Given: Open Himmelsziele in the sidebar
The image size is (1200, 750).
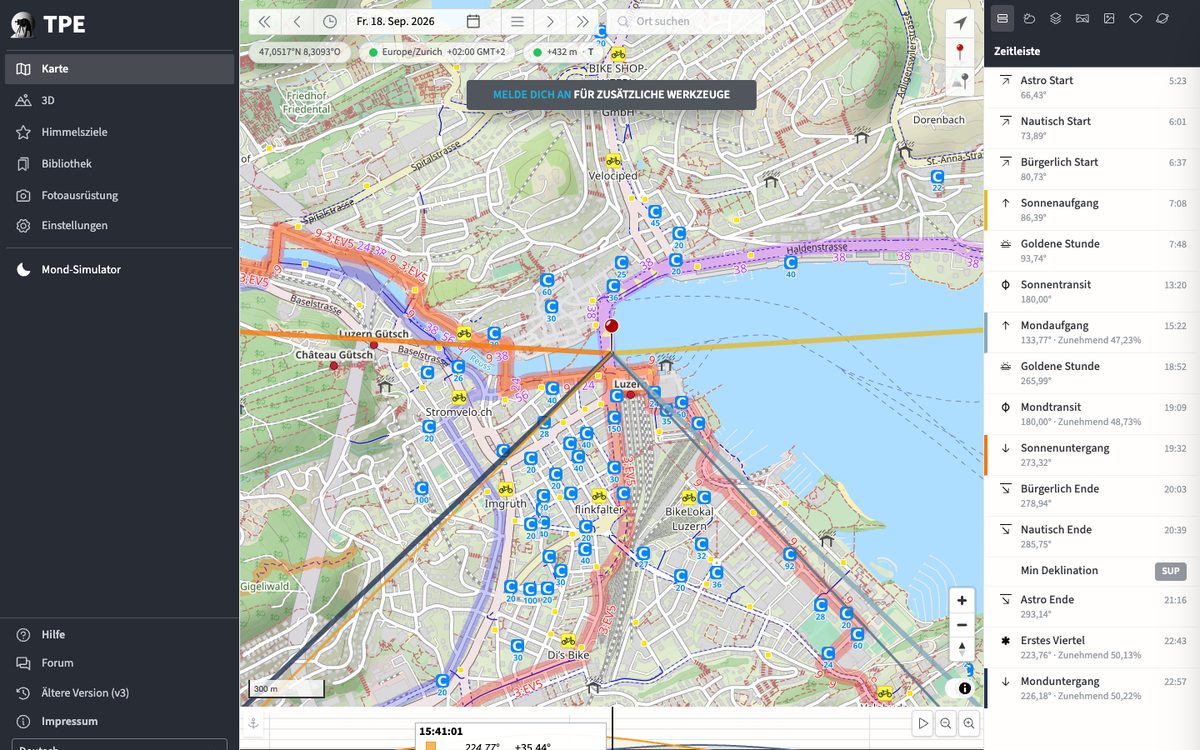Looking at the screenshot, I should [119, 132].
